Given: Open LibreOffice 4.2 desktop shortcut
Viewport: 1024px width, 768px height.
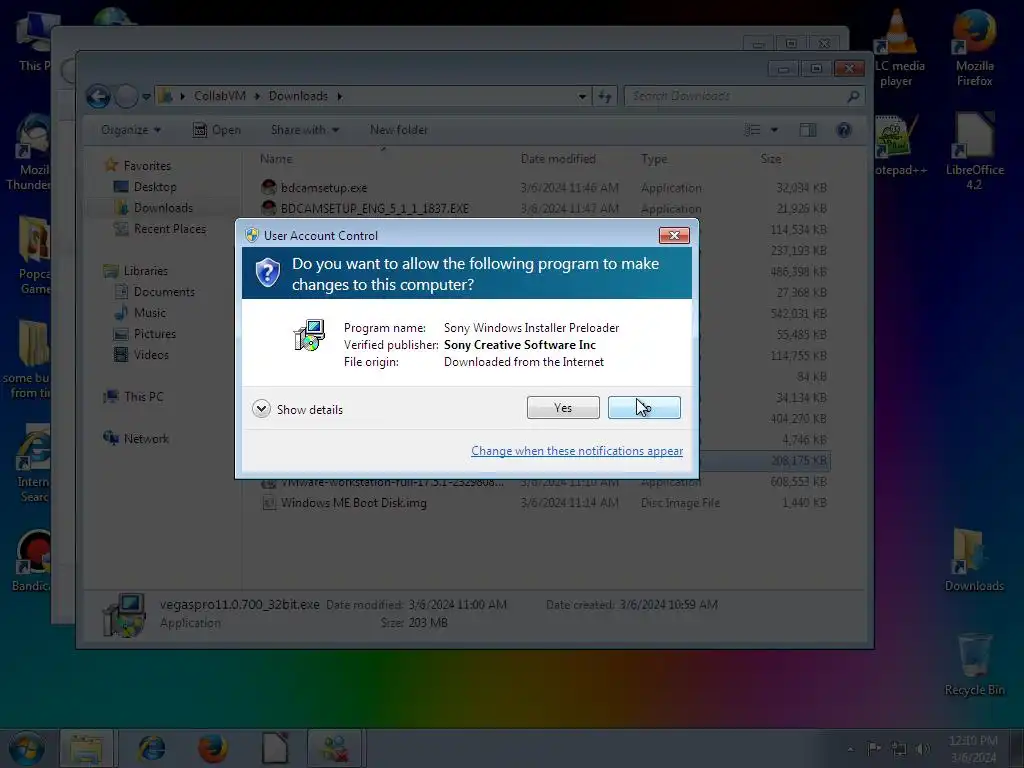Looking at the screenshot, I should [x=974, y=152].
